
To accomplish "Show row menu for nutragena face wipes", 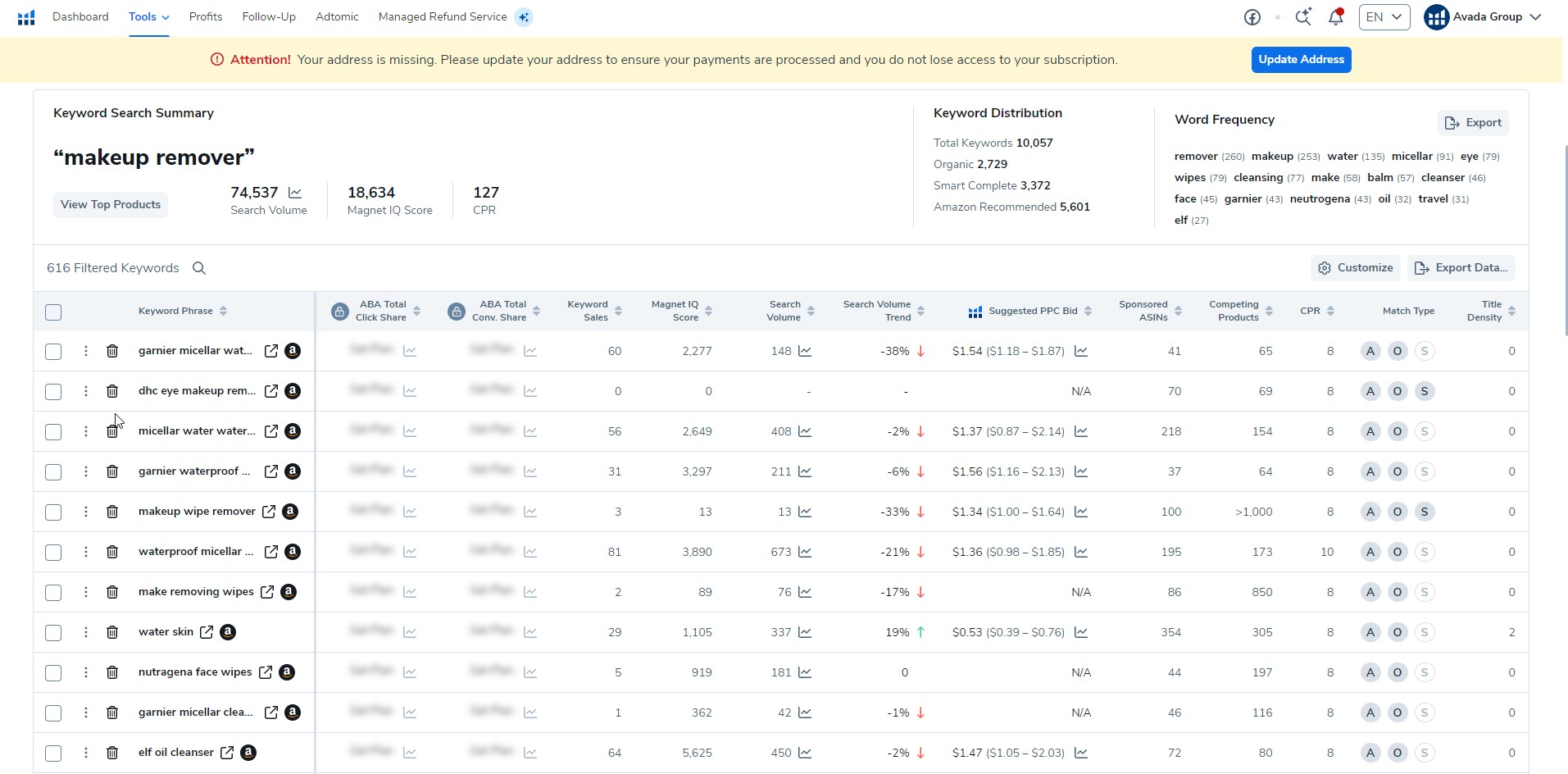I will coord(86,672).
